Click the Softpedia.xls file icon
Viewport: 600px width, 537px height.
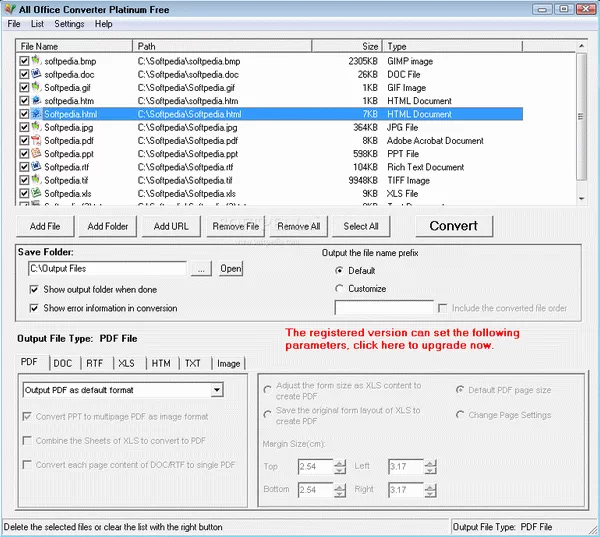tap(37, 193)
